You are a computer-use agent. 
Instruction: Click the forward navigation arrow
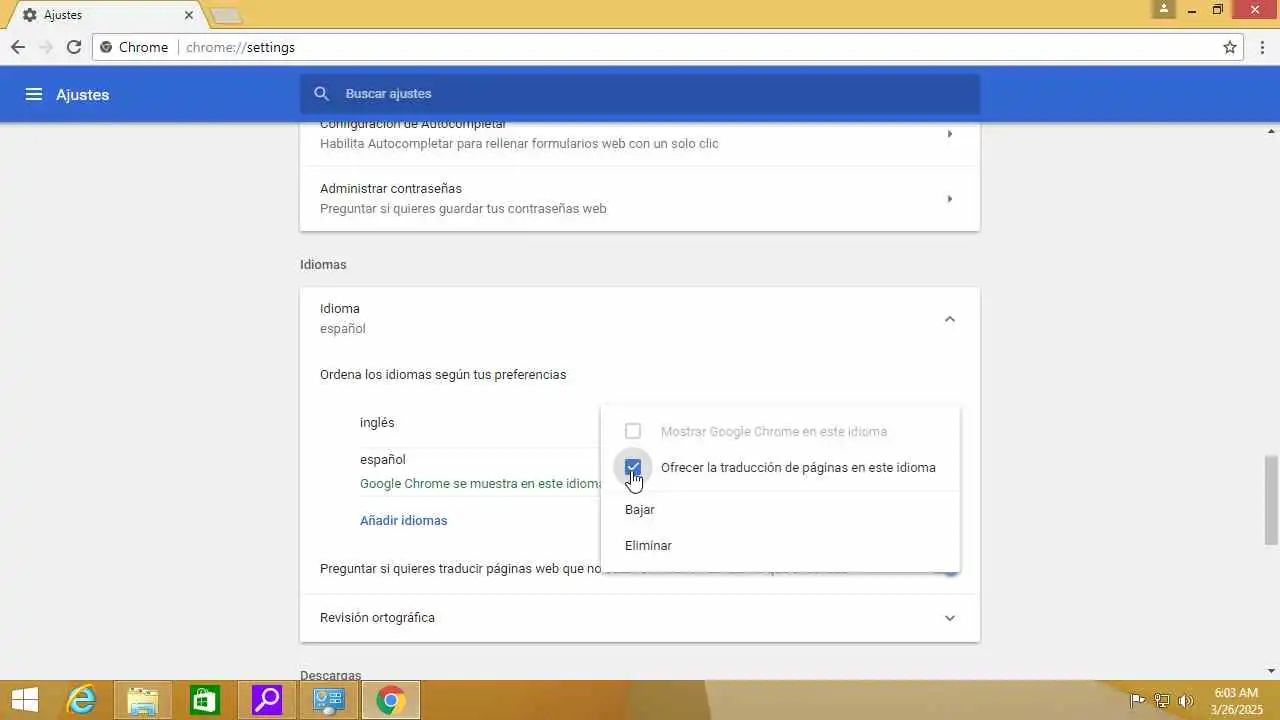point(46,47)
